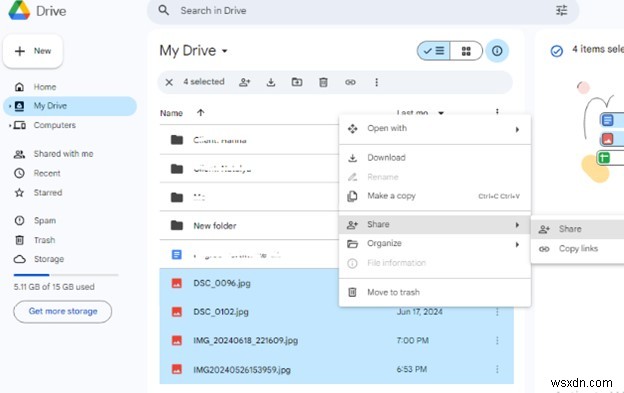
Task: Open Shared with me
Action: click(63, 154)
